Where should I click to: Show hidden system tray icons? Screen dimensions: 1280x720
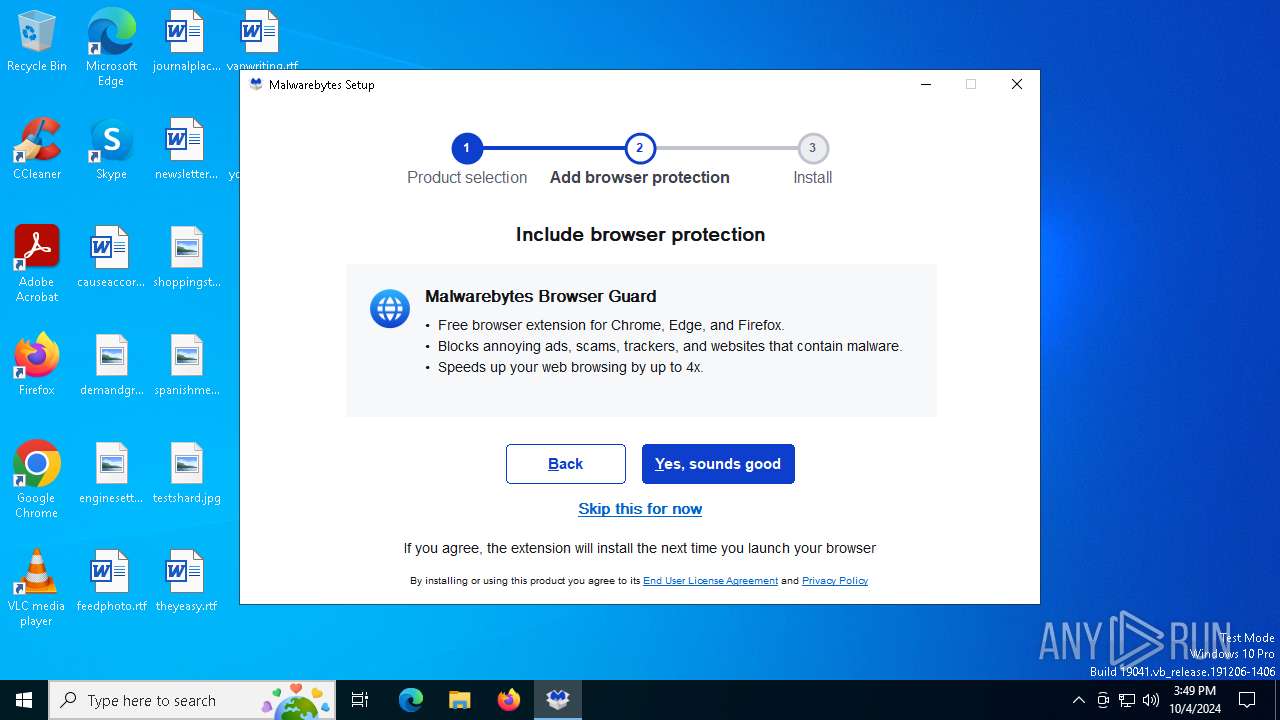(x=1078, y=700)
